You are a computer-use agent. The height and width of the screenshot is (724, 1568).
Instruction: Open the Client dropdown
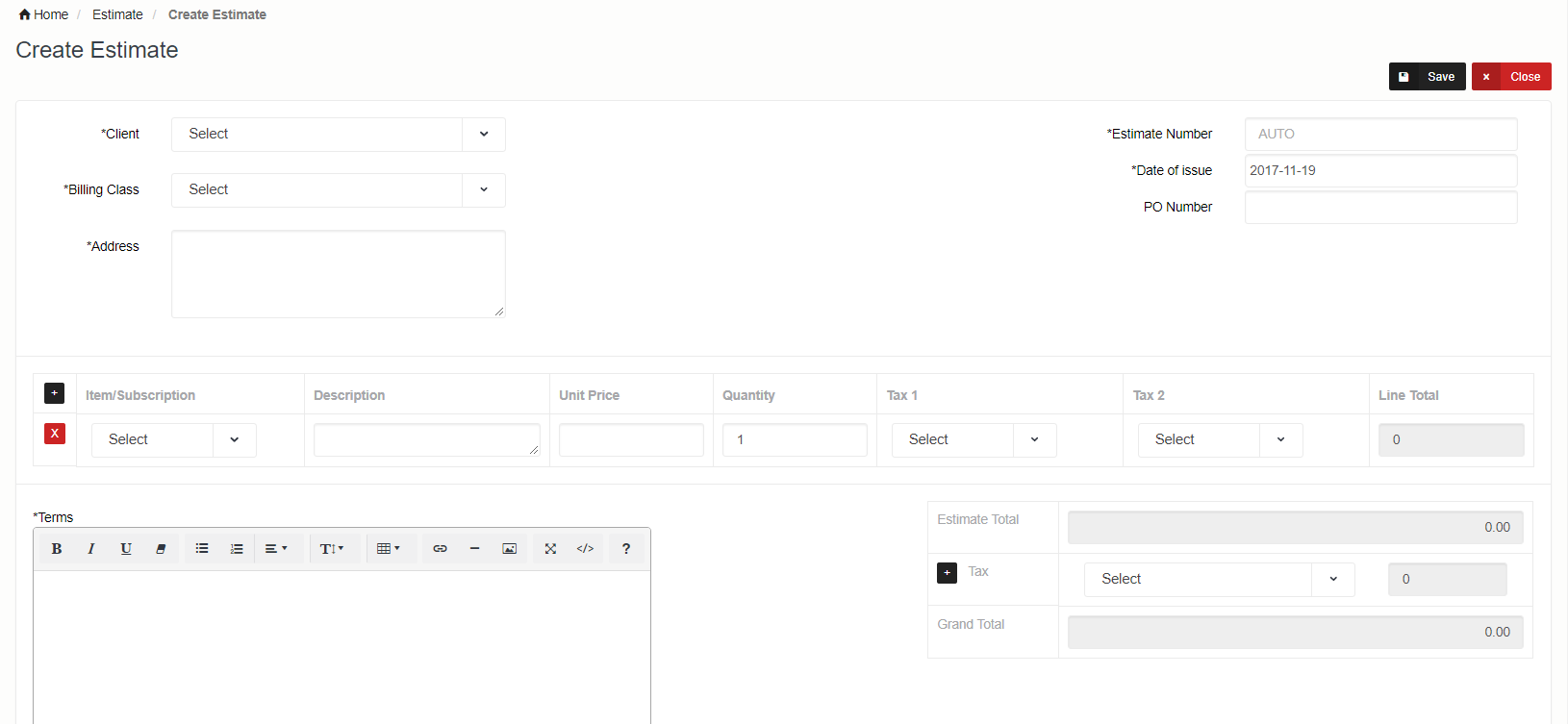click(338, 135)
